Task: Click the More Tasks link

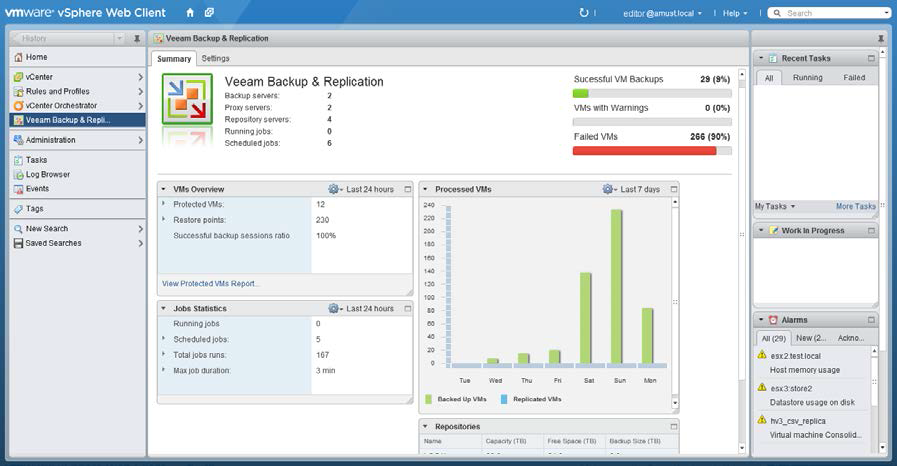Action: [856, 206]
